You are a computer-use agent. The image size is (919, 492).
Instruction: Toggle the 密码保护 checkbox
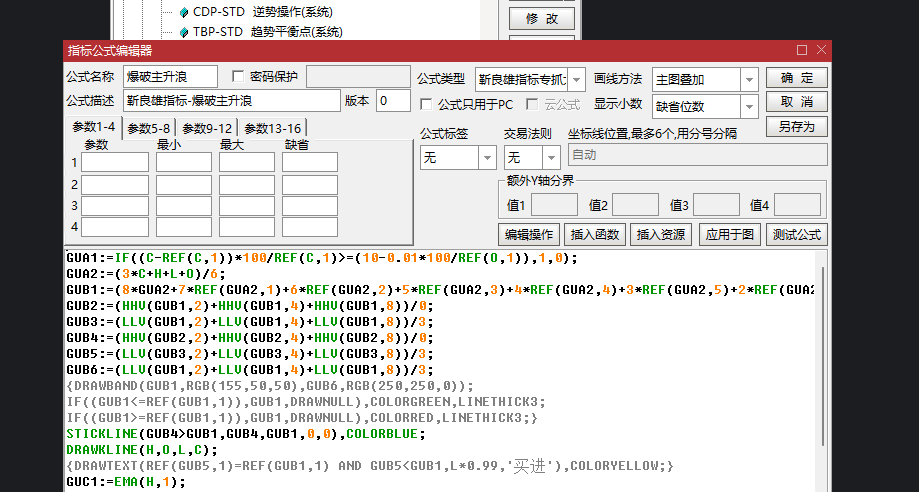coord(238,76)
